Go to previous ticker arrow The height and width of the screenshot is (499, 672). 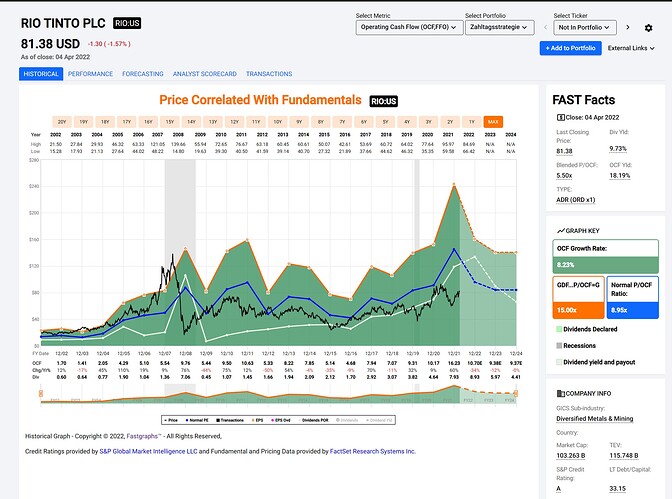click(x=546, y=27)
